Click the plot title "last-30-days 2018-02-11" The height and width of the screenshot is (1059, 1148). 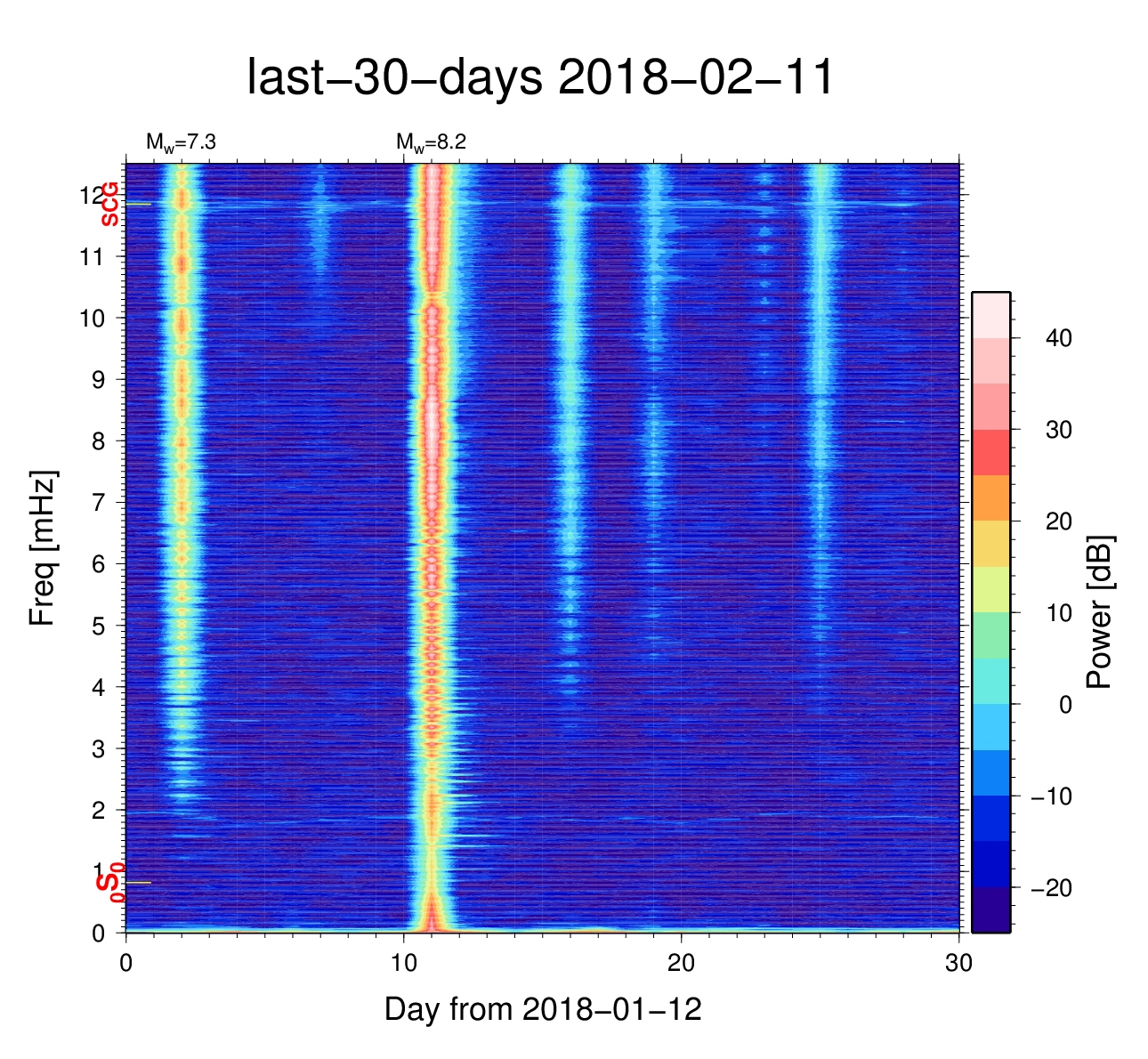click(540, 78)
